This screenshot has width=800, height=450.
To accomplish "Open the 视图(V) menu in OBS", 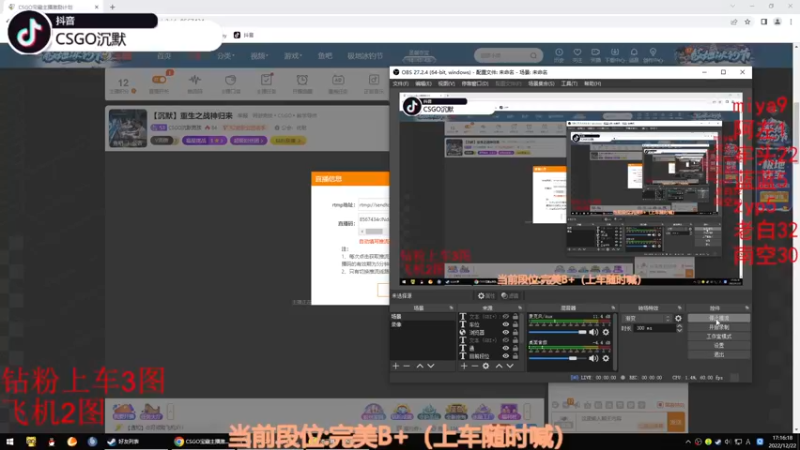I will tap(446, 84).
